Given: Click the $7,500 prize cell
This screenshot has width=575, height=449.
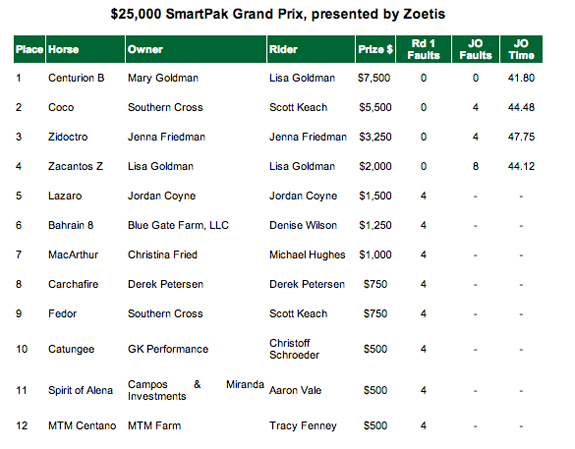Looking at the screenshot, I should (x=374, y=78).
